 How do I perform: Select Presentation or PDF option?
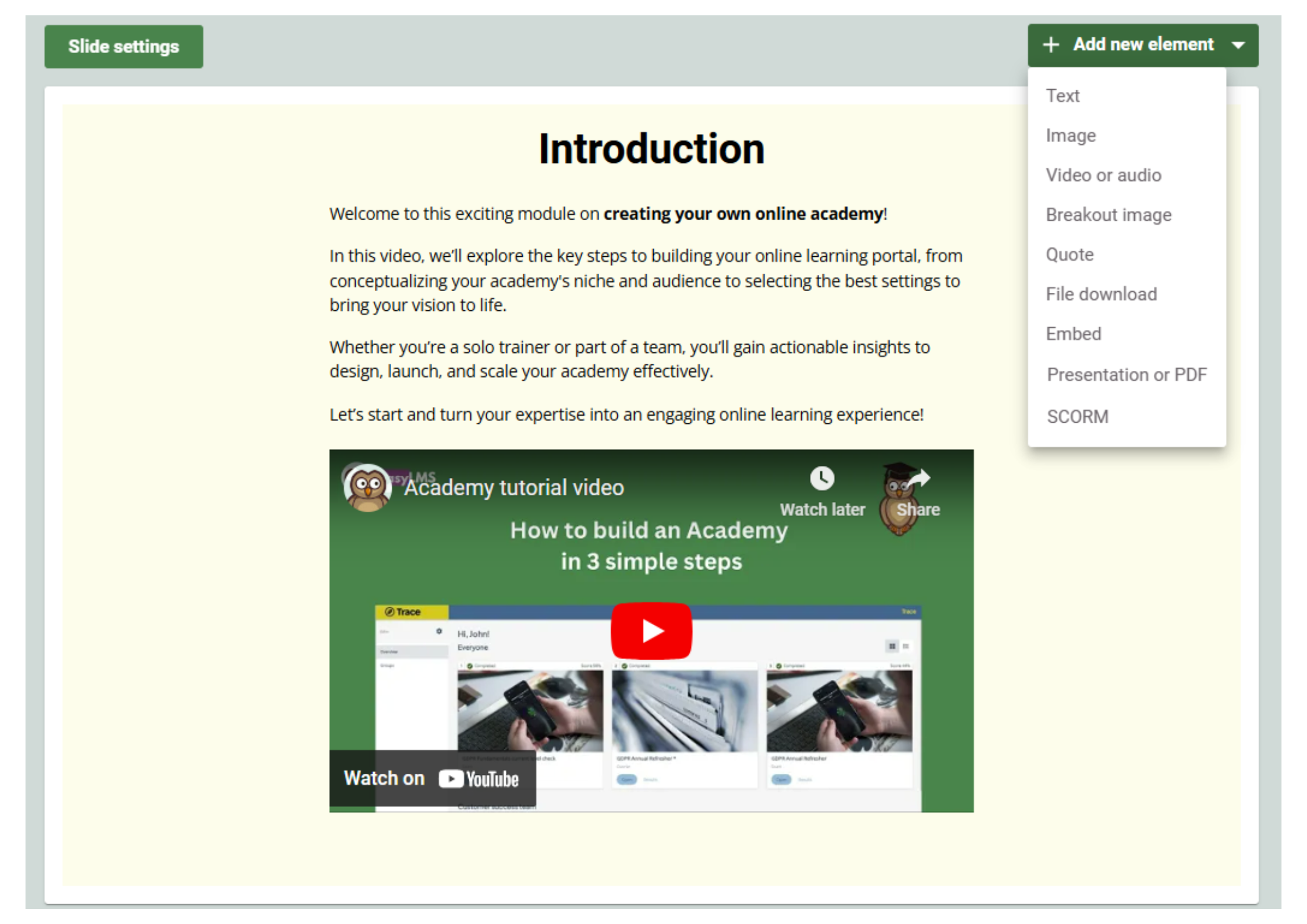tap(1127, 374)
